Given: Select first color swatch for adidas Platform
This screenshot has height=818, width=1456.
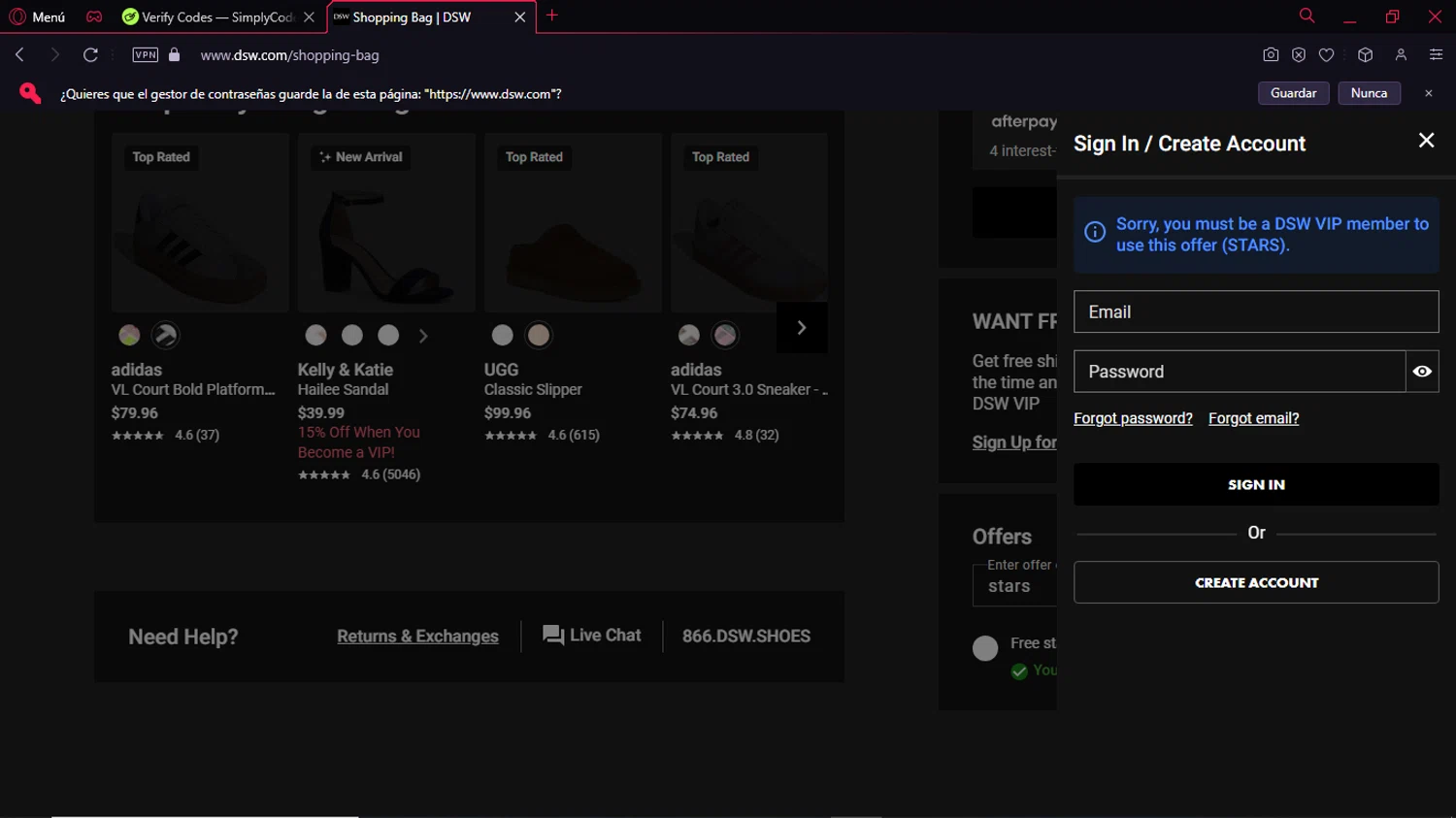Looking at the screenshot, I should click(129, 336).
